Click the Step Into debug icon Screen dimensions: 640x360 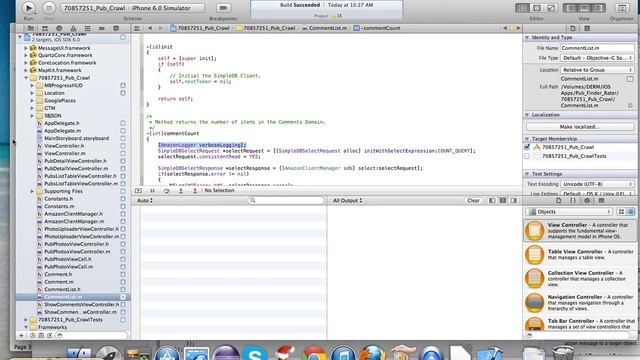pos(181,191)
